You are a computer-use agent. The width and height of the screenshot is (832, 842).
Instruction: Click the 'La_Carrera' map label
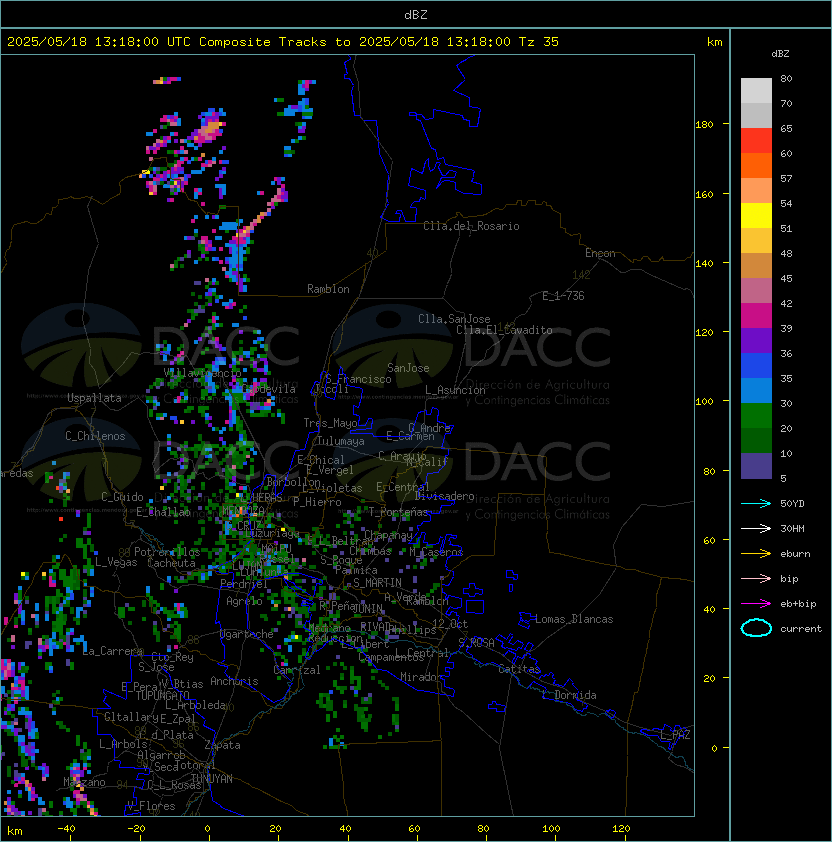113,651
